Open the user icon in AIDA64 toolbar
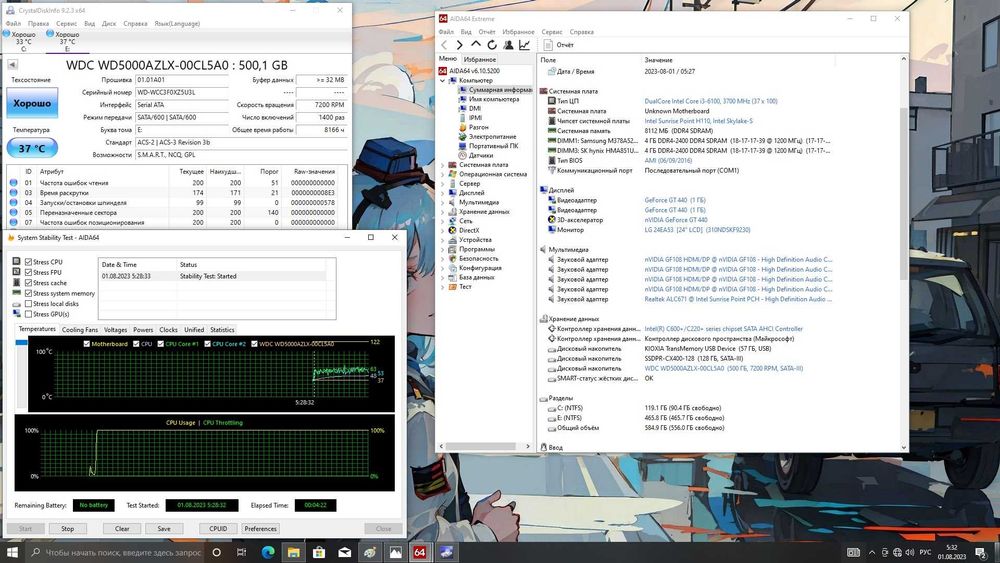 coord(508,45)
